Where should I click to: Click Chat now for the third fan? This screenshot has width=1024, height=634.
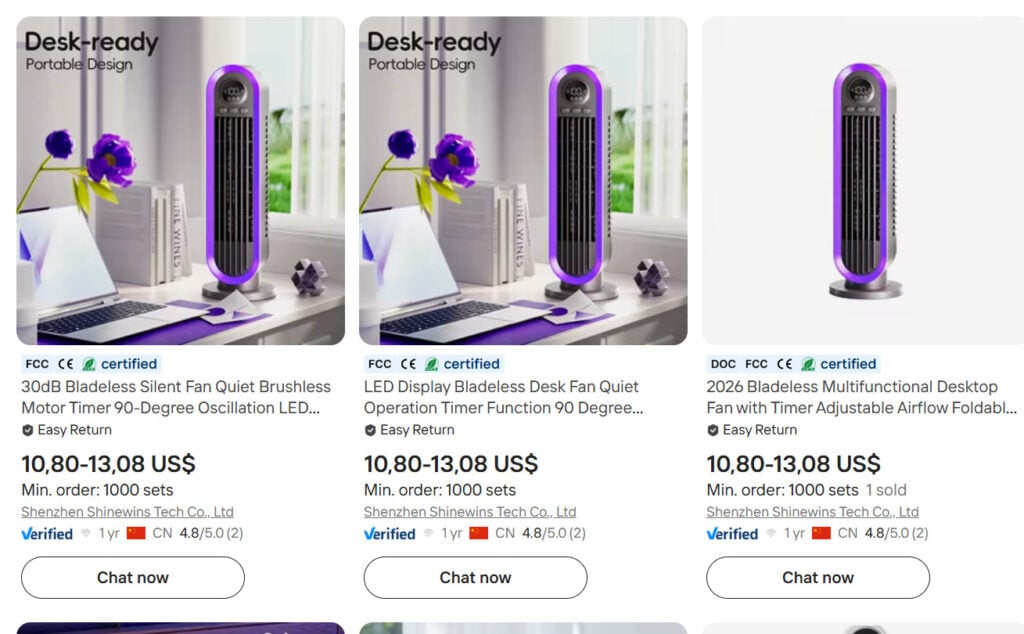tap(818, 577)
